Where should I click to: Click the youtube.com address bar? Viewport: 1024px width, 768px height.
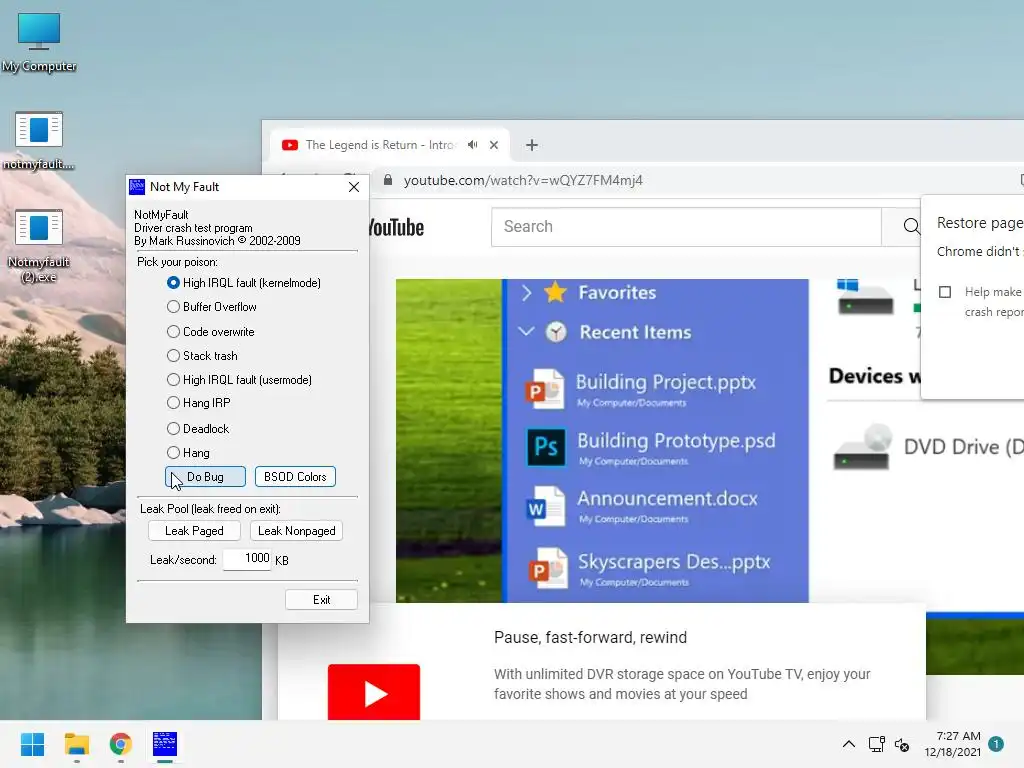(x=523, y=180)
